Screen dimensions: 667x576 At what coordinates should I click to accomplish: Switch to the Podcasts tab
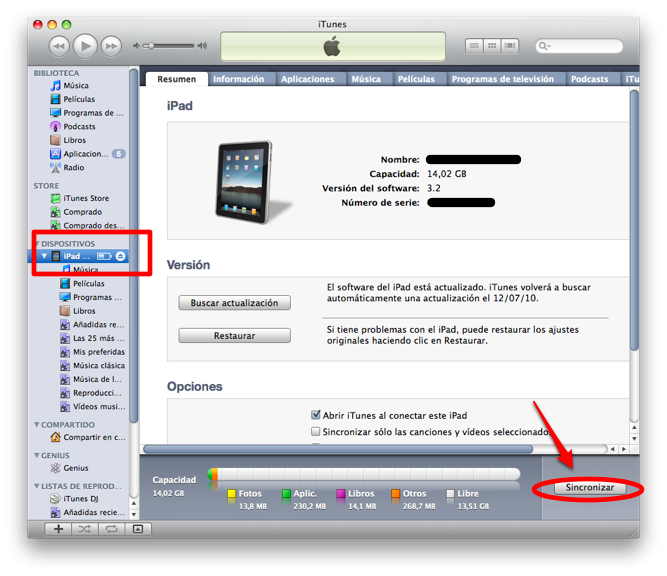[590, 79]
